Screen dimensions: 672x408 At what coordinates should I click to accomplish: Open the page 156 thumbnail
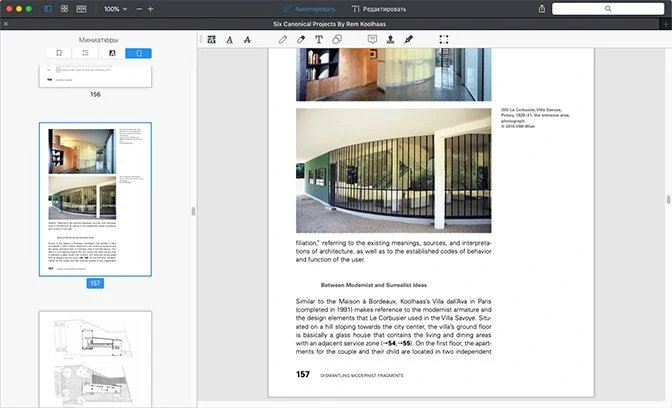(x=95, y=76)
